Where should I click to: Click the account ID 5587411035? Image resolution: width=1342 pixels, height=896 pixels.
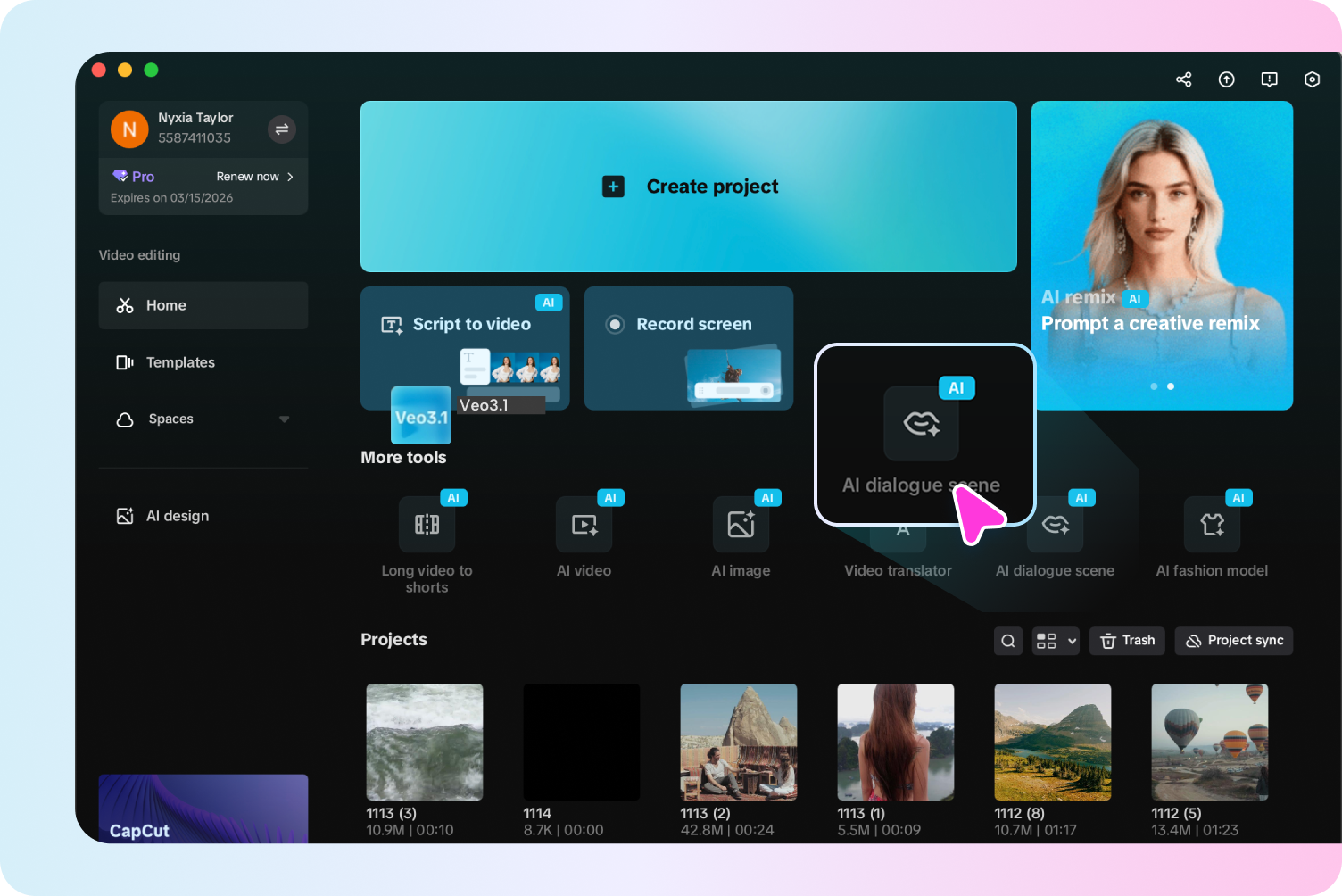(195, 138)
